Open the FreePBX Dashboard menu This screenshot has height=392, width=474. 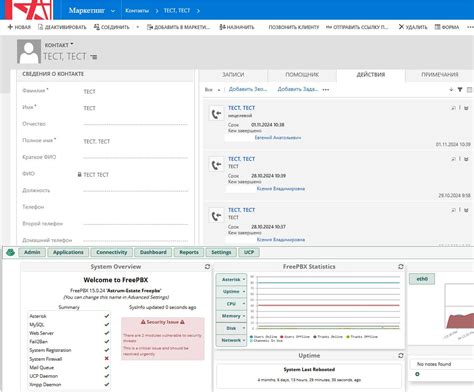coord(153,252)
